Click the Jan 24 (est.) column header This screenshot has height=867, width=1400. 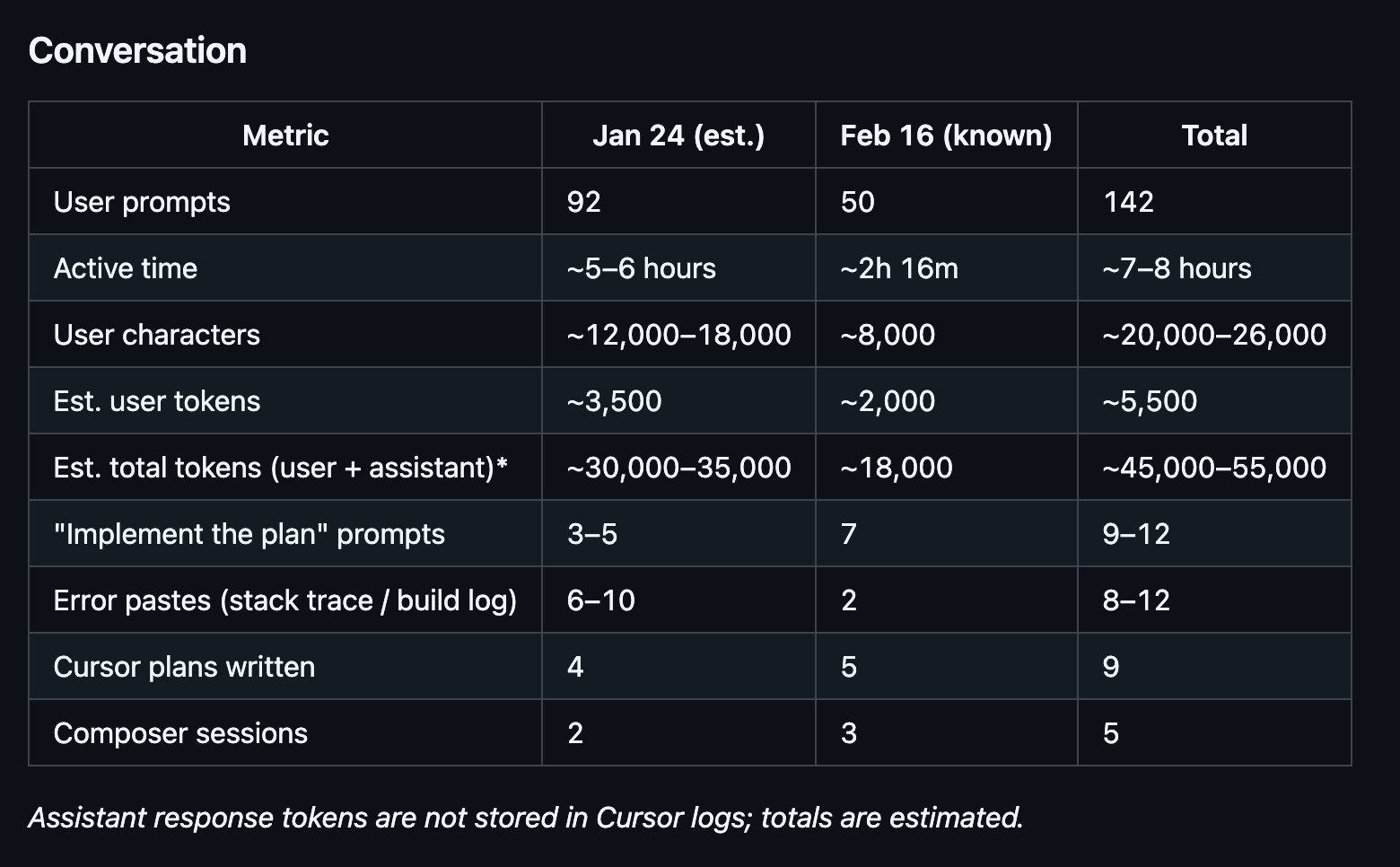(x=678, y=136)
